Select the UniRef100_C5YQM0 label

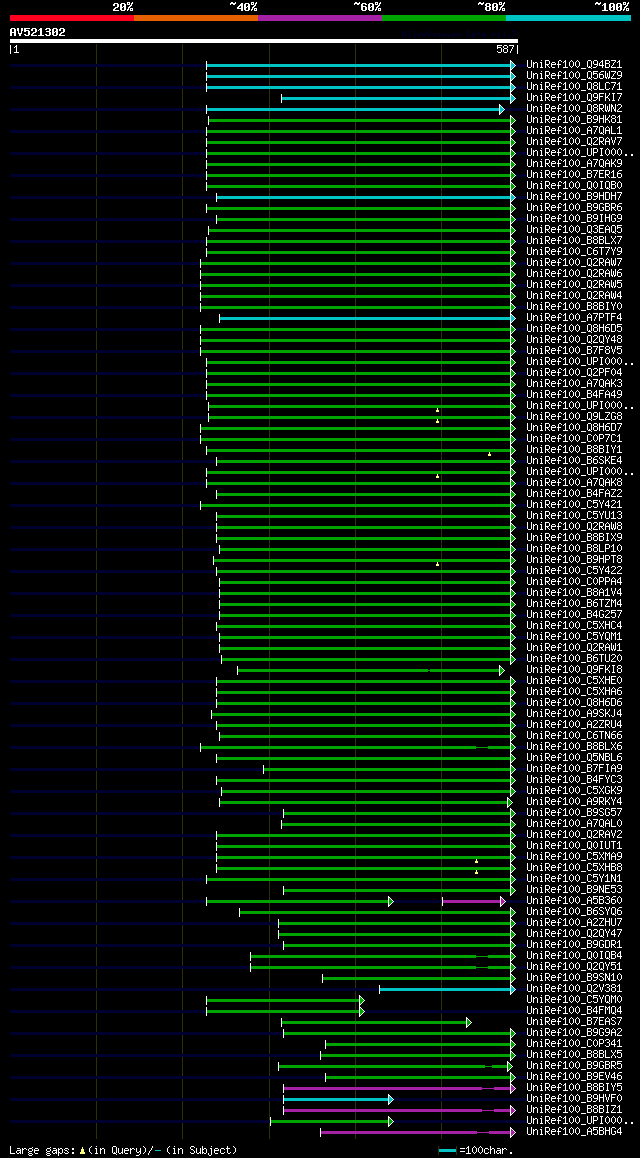tap(574, 1000)
